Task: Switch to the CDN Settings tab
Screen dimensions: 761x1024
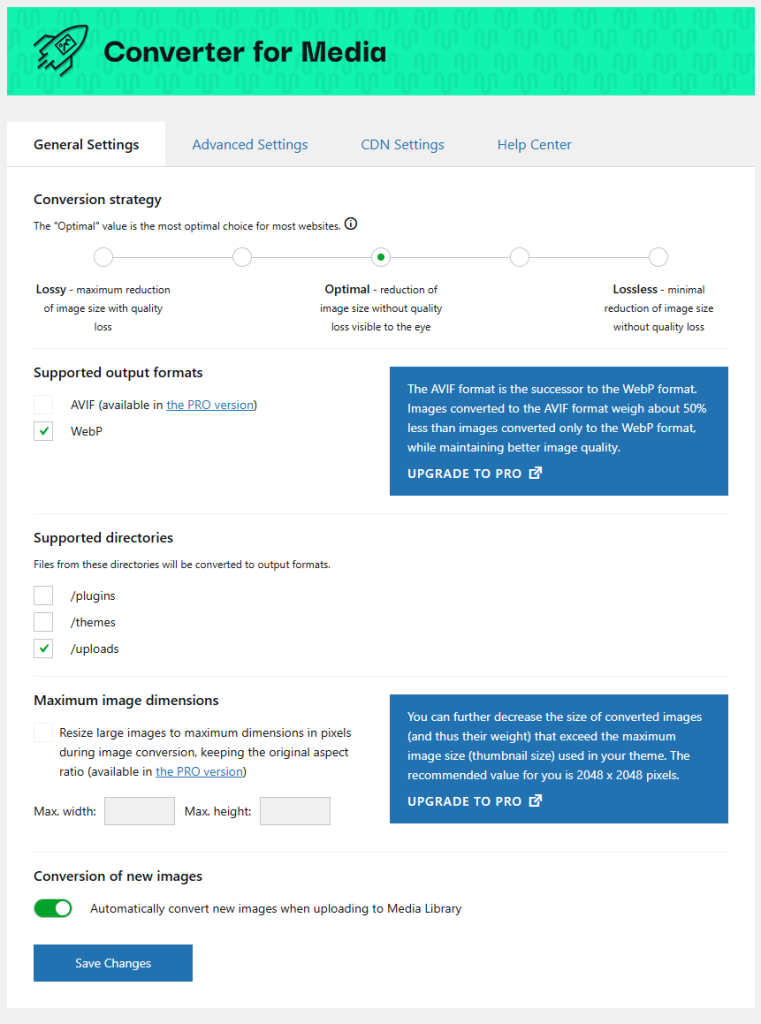Action: [x=402, y=145]
